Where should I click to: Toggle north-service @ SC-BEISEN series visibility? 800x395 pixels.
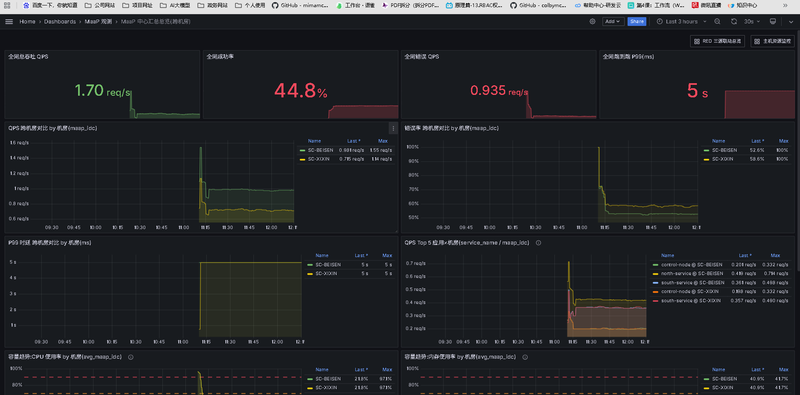692,274
